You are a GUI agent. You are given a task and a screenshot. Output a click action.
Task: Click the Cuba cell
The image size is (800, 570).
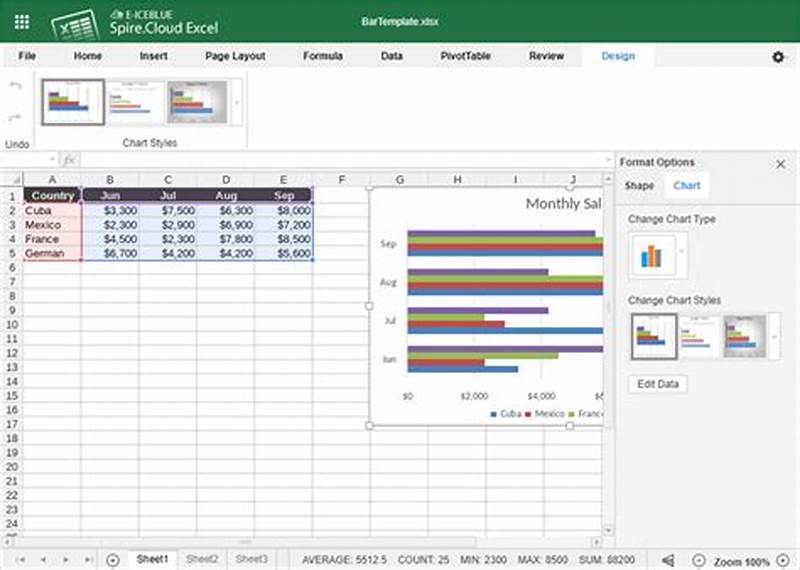pos(52,210)
